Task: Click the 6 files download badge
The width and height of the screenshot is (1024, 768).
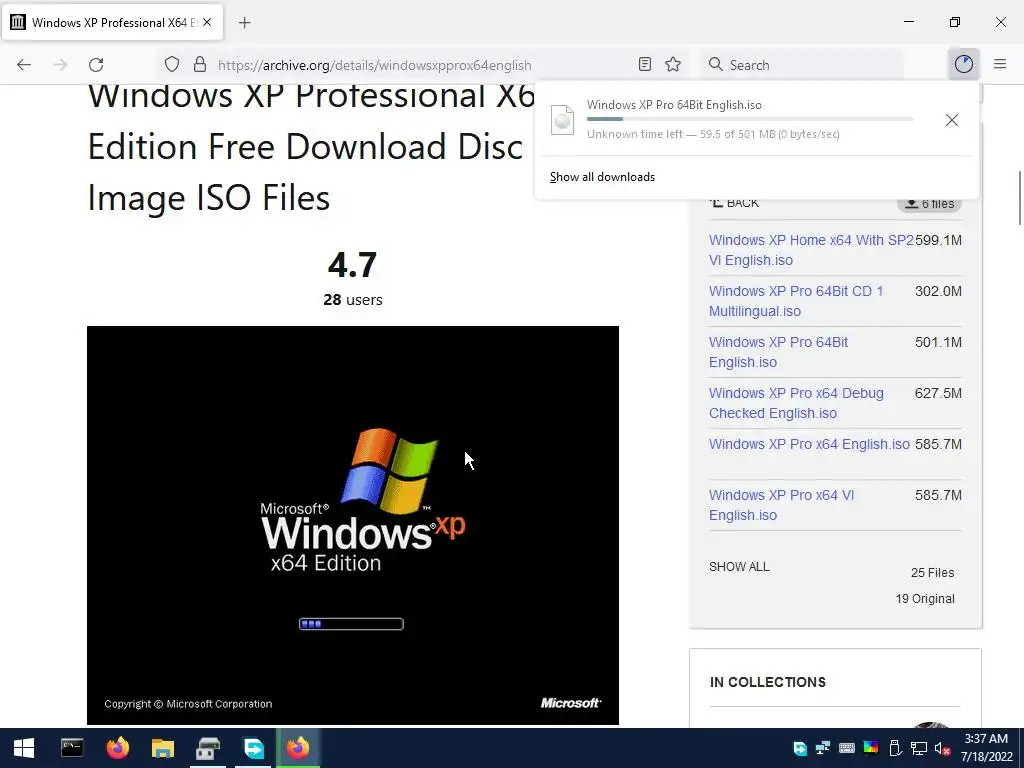Action: [x=929, y=203]
